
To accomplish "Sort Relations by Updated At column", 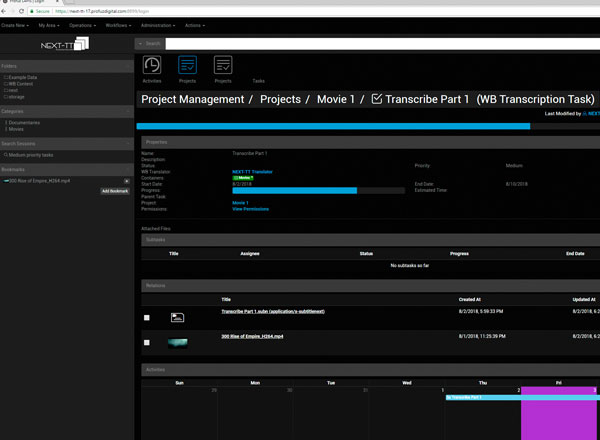I will 584,299.
